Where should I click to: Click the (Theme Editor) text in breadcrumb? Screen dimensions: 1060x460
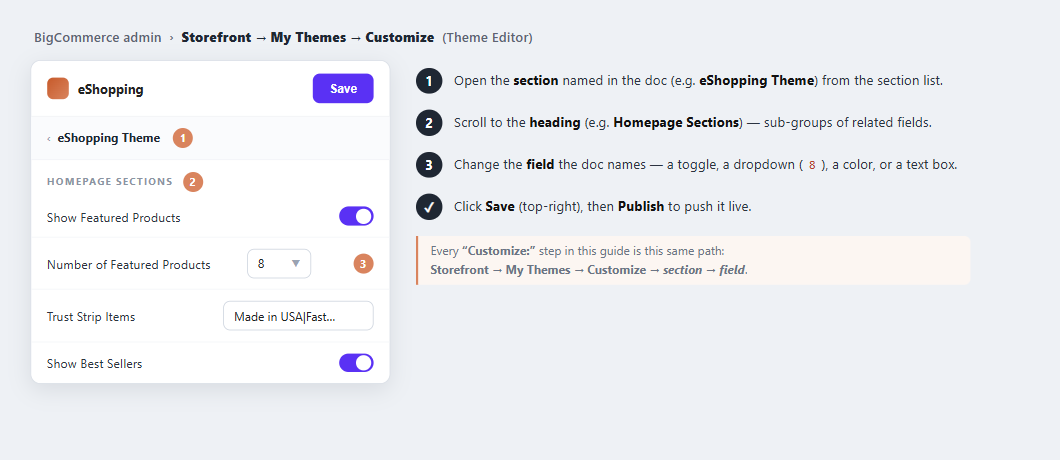click(487, 38)
